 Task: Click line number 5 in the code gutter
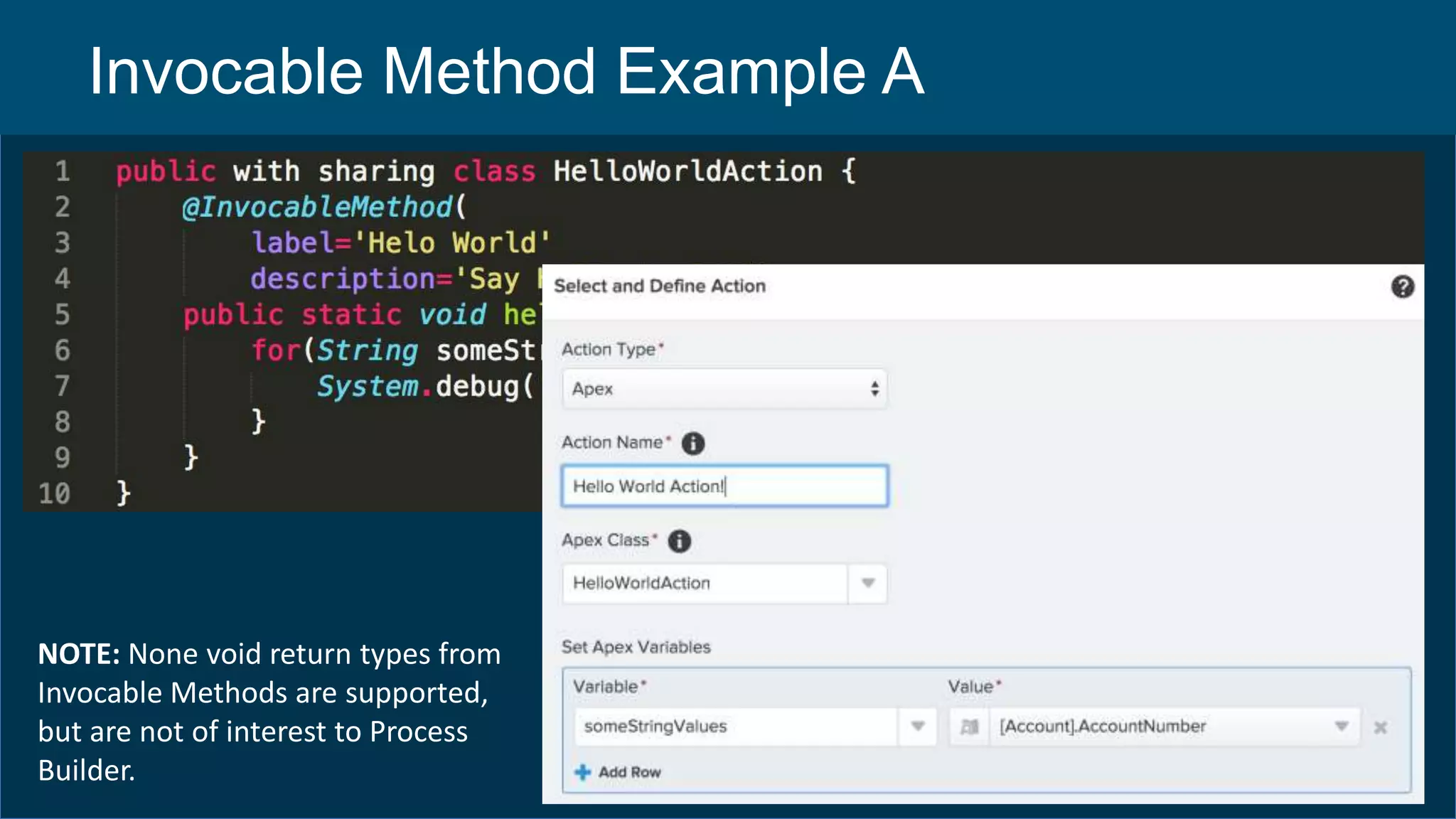63,314
